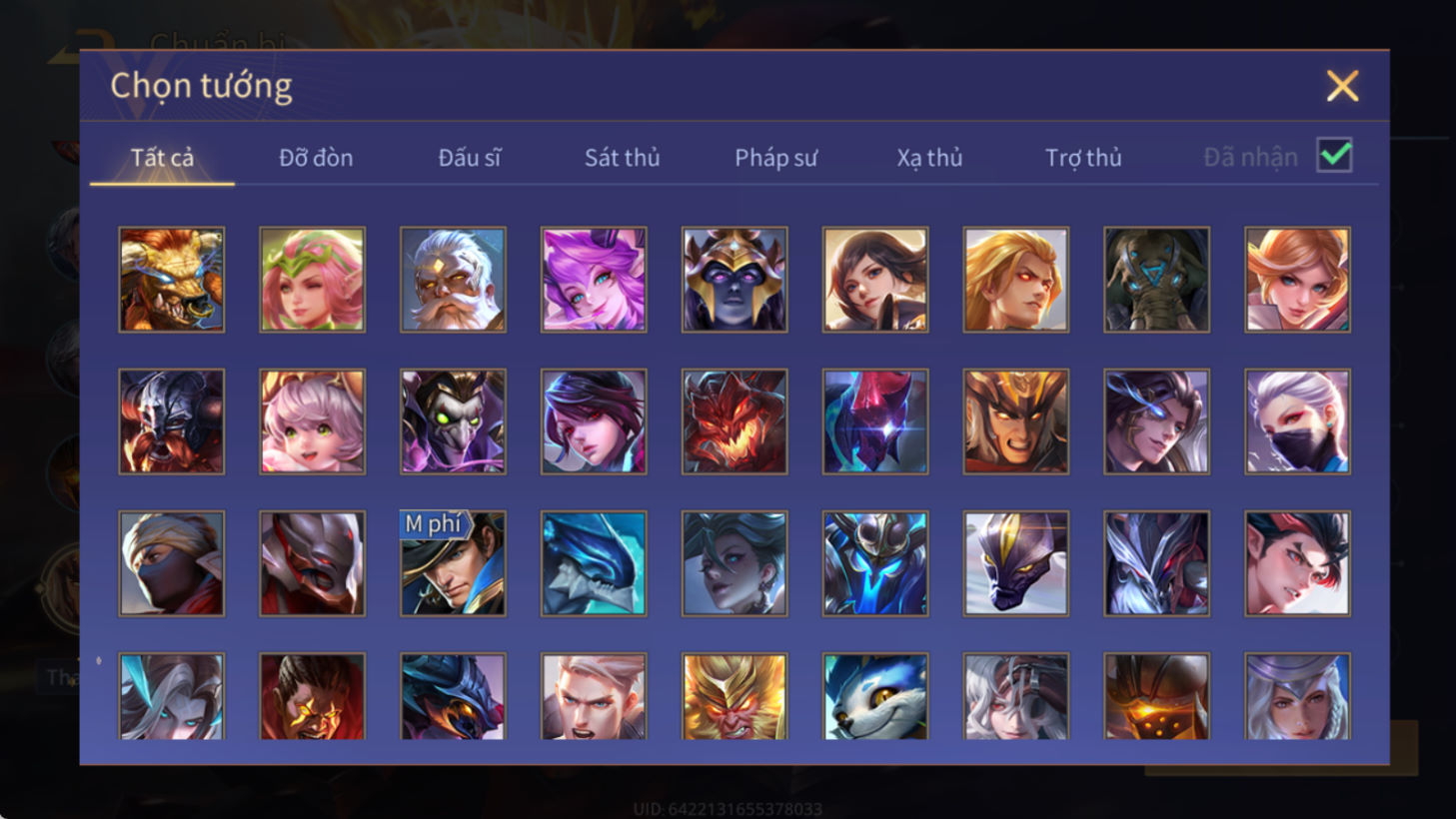Choose the purple-haired girl hero portrait
The height and width of the screenshot is (819, 1456).
pyautogui.click(x=594, y=280)
